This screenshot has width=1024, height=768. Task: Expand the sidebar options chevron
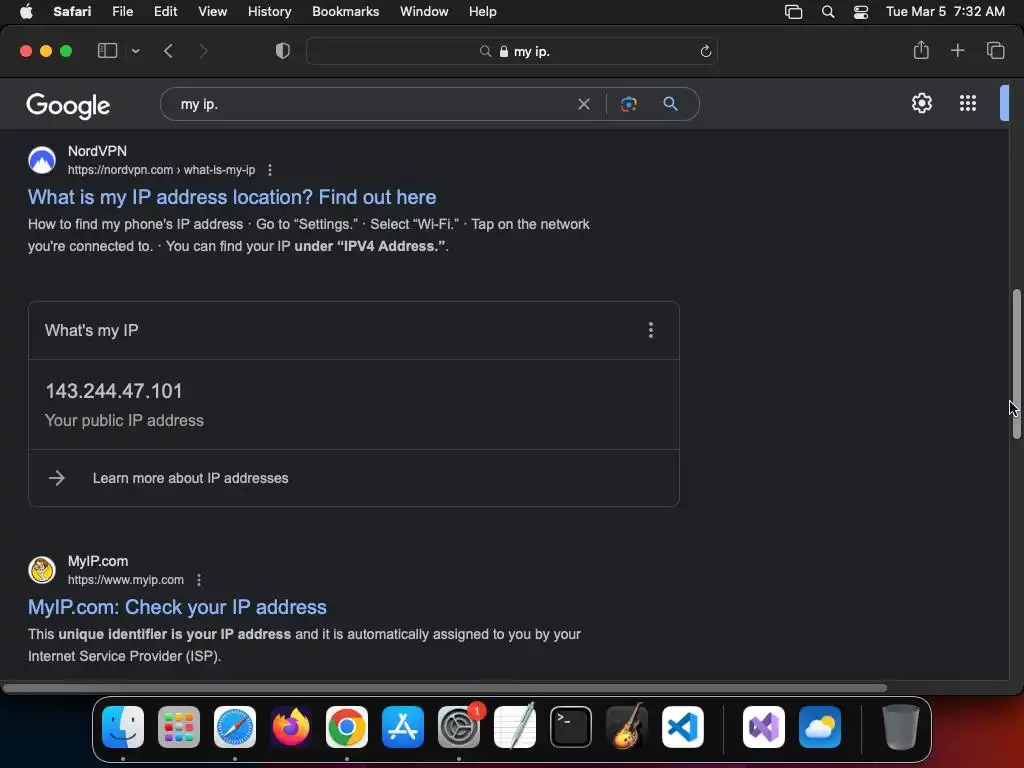pos(135,51)
